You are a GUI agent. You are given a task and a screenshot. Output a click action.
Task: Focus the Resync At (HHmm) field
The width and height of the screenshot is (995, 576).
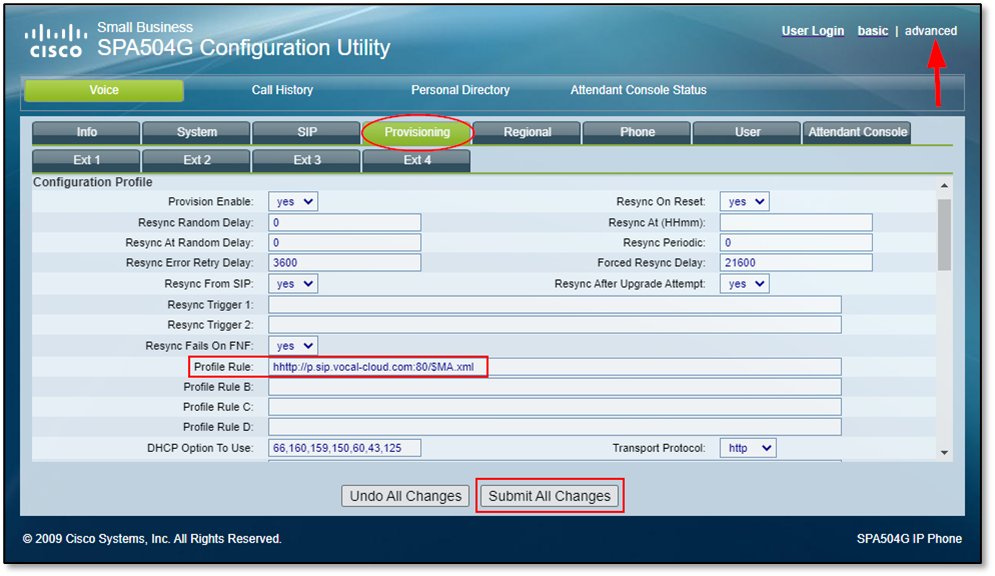796,223
